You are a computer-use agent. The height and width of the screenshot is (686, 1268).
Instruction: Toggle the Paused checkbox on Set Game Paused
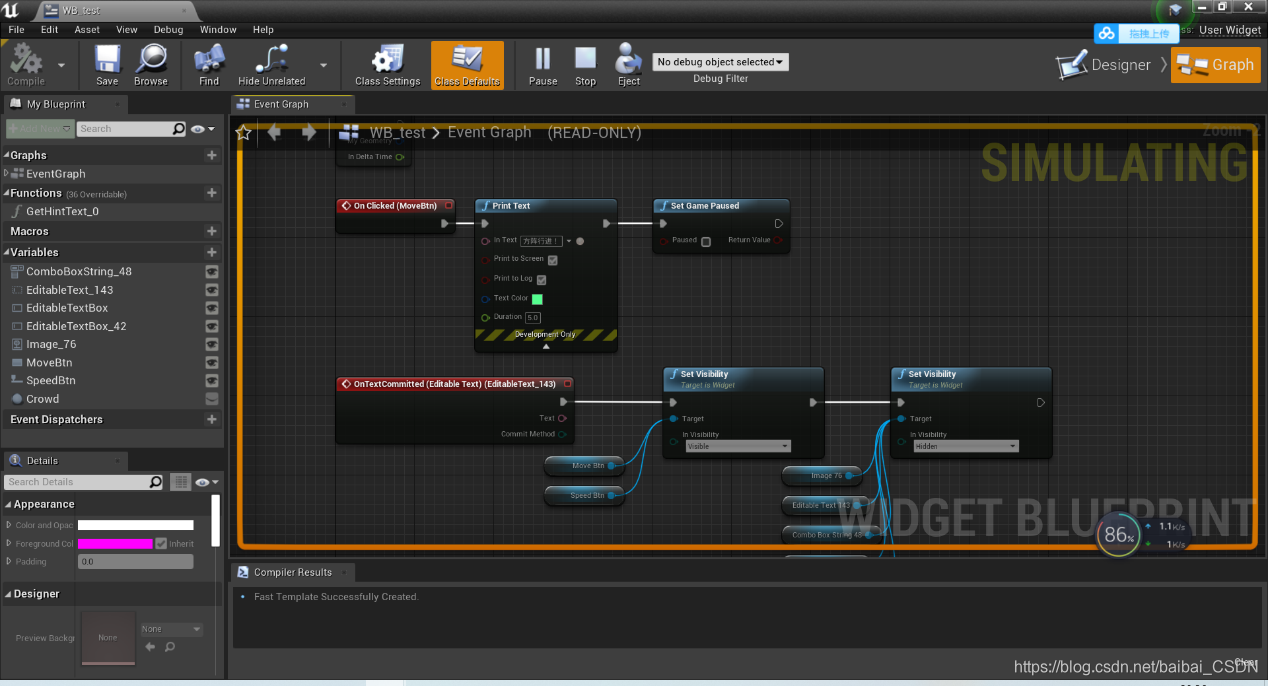coord(707,242)
